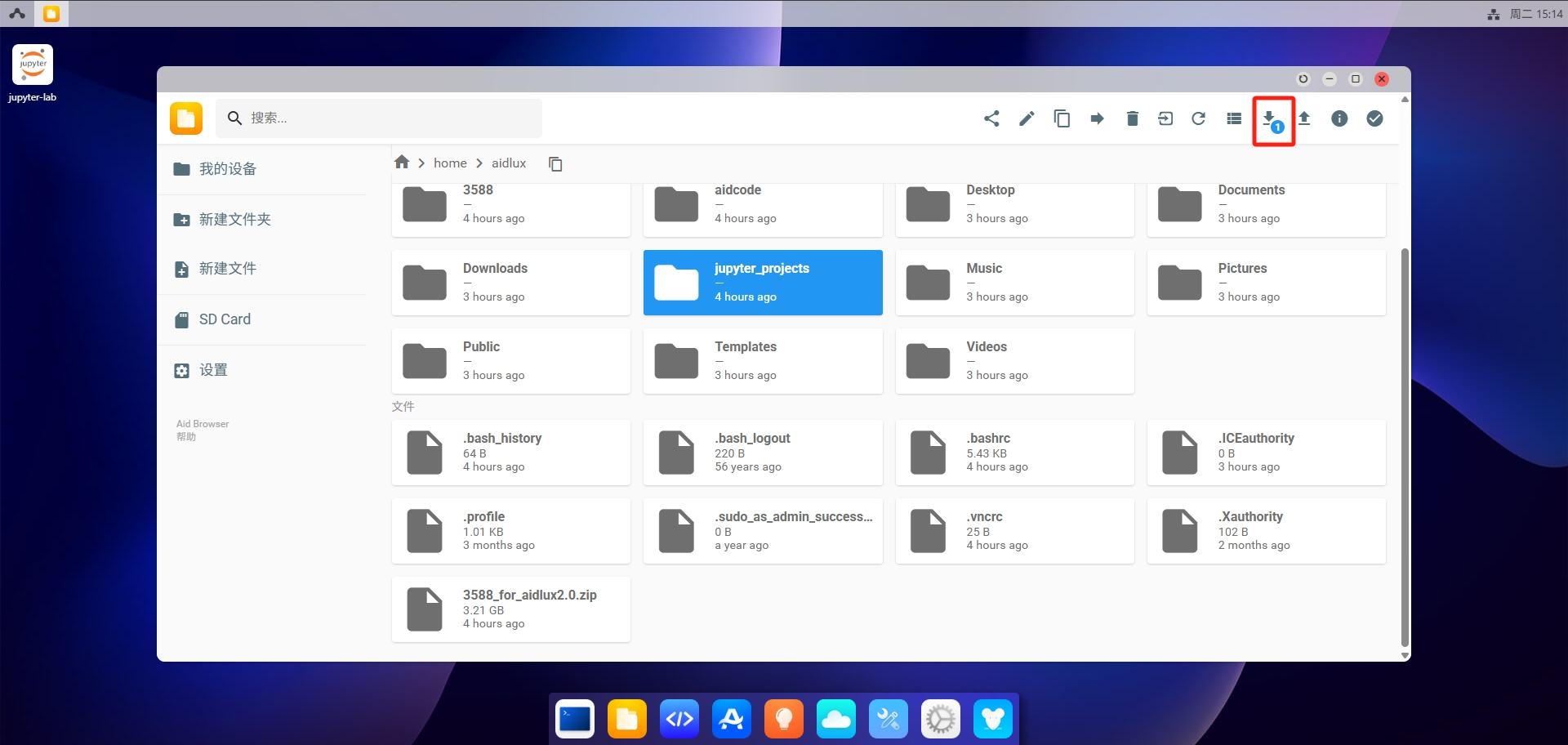Open tools wrench app in dock

(x=889, y=719)
